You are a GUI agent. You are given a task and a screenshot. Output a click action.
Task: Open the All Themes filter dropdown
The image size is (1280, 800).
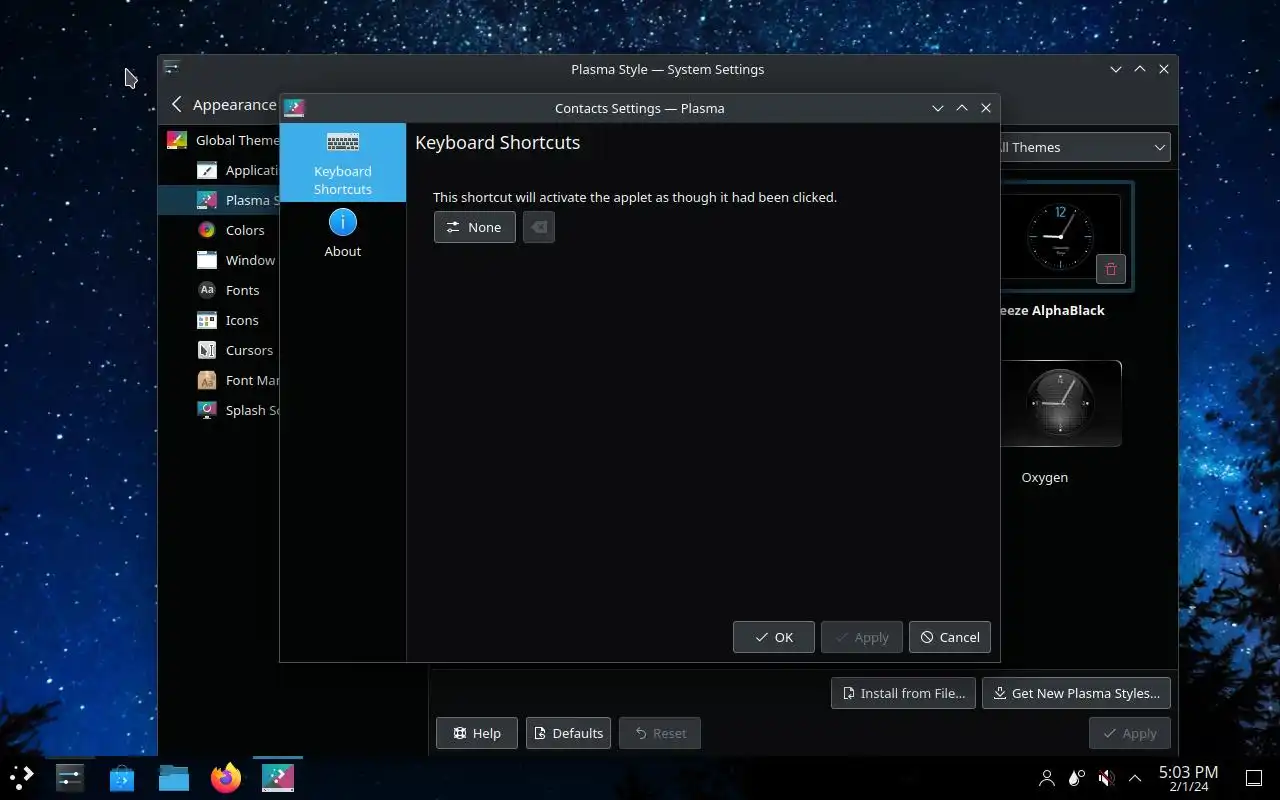click(1084, 147)
